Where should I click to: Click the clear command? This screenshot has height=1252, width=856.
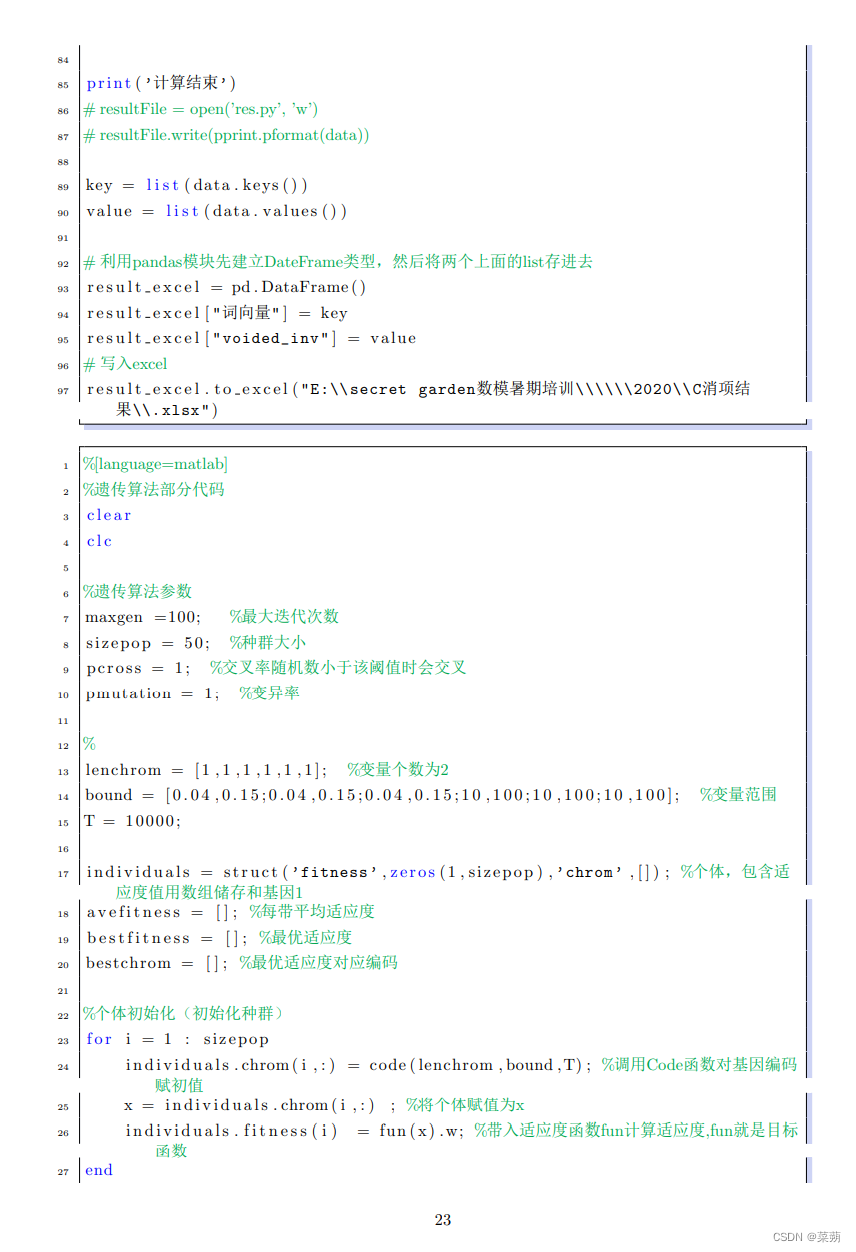[109, 515]
